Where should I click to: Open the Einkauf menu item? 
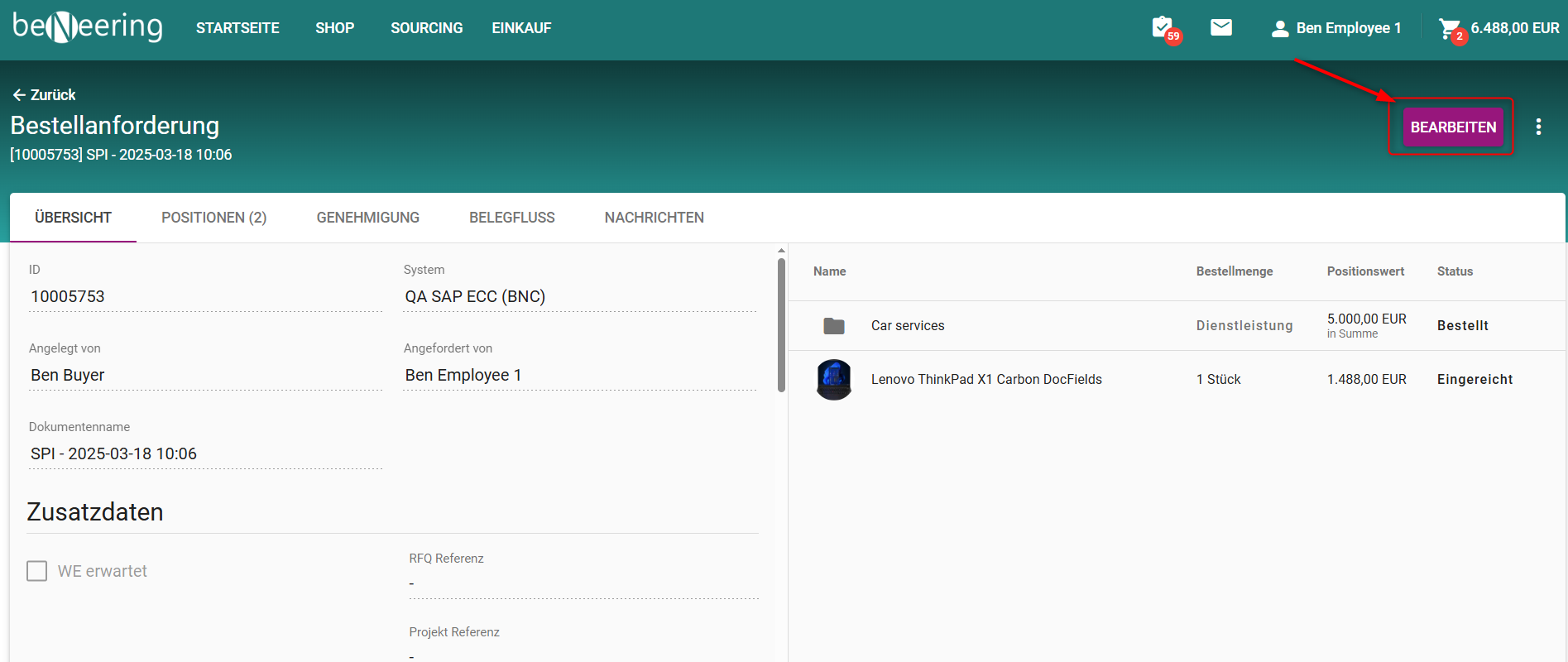pos(521,28)
